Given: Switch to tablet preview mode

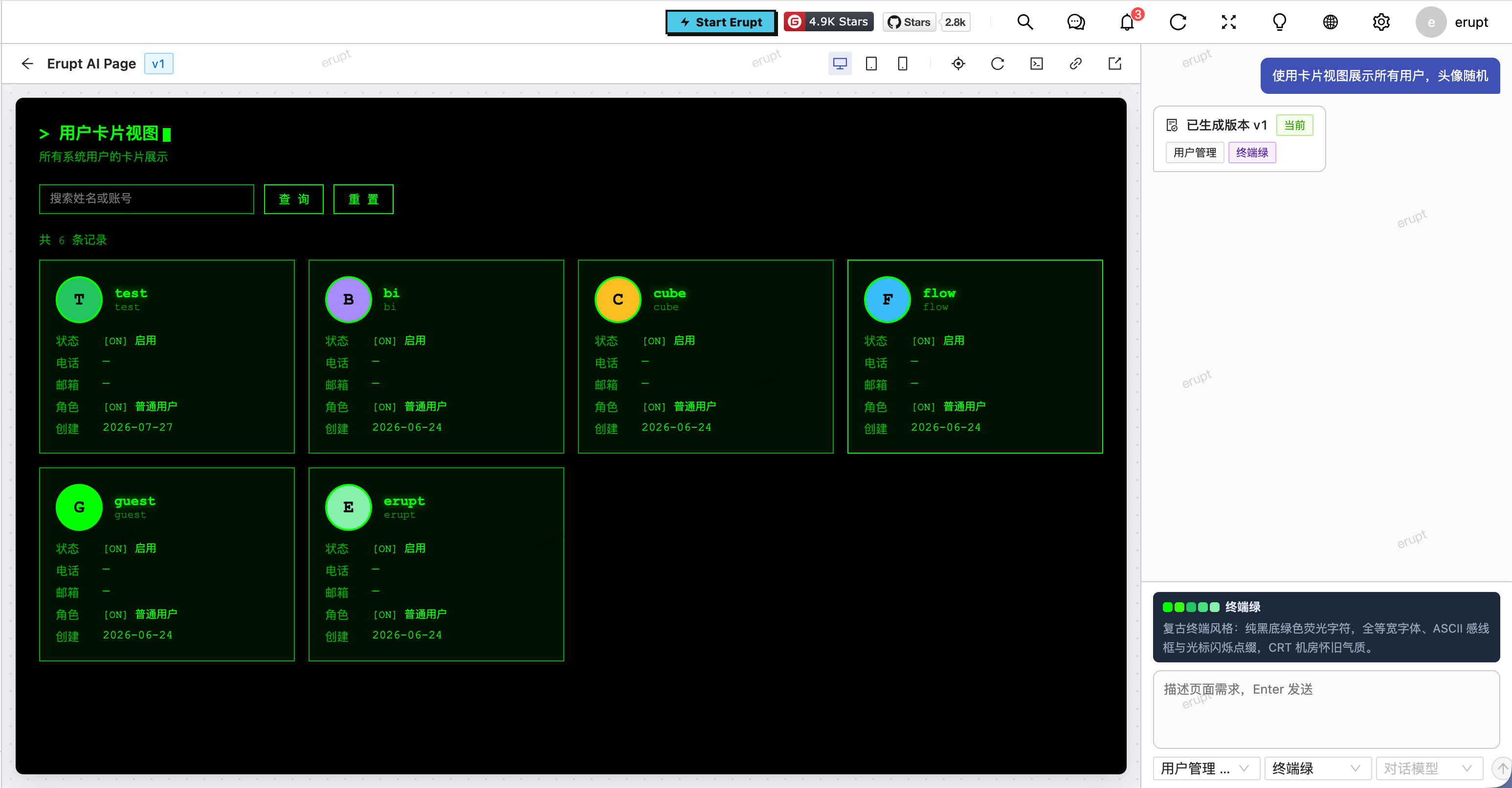Looking at the screenshot, I should (x=871, y=64).
